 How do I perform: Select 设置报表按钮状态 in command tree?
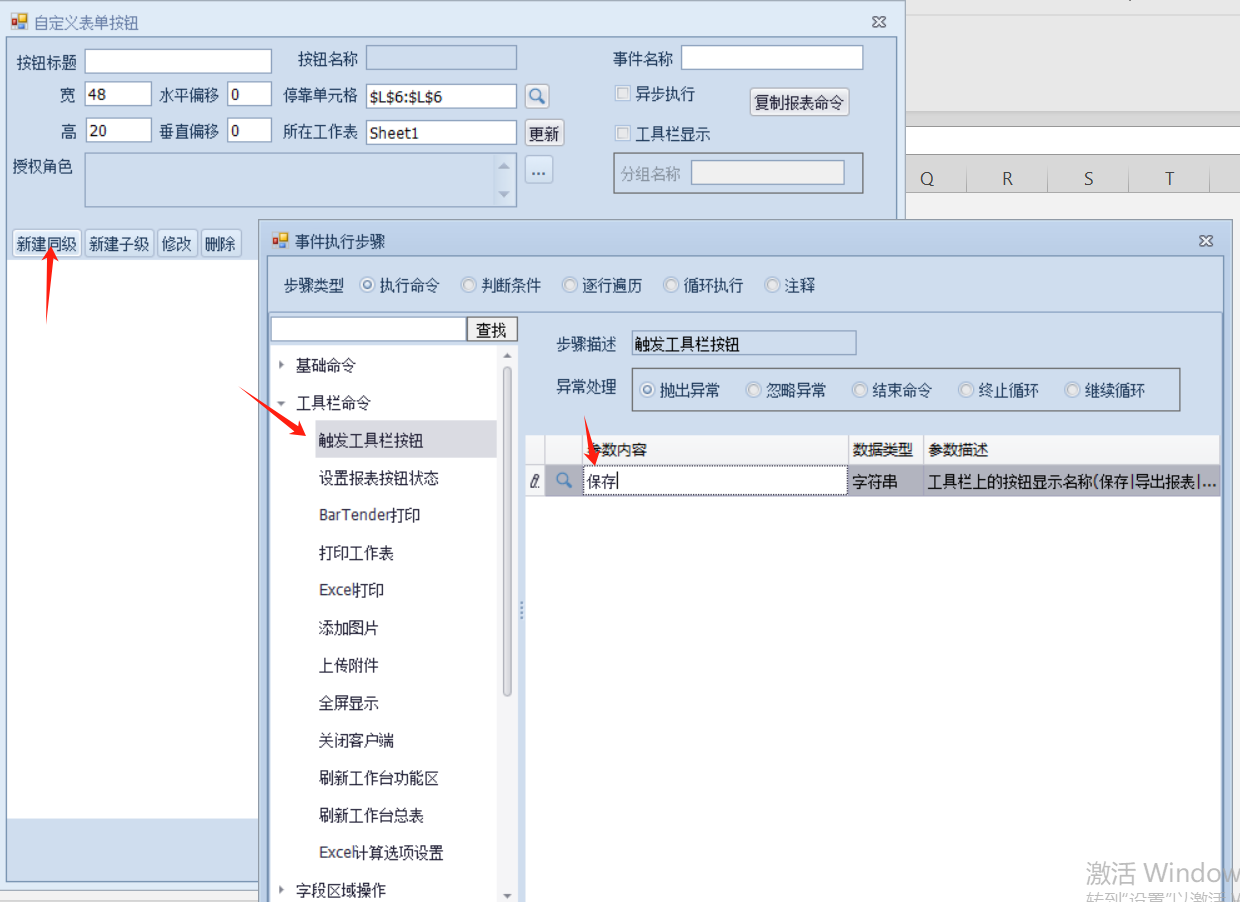(378, 478)
